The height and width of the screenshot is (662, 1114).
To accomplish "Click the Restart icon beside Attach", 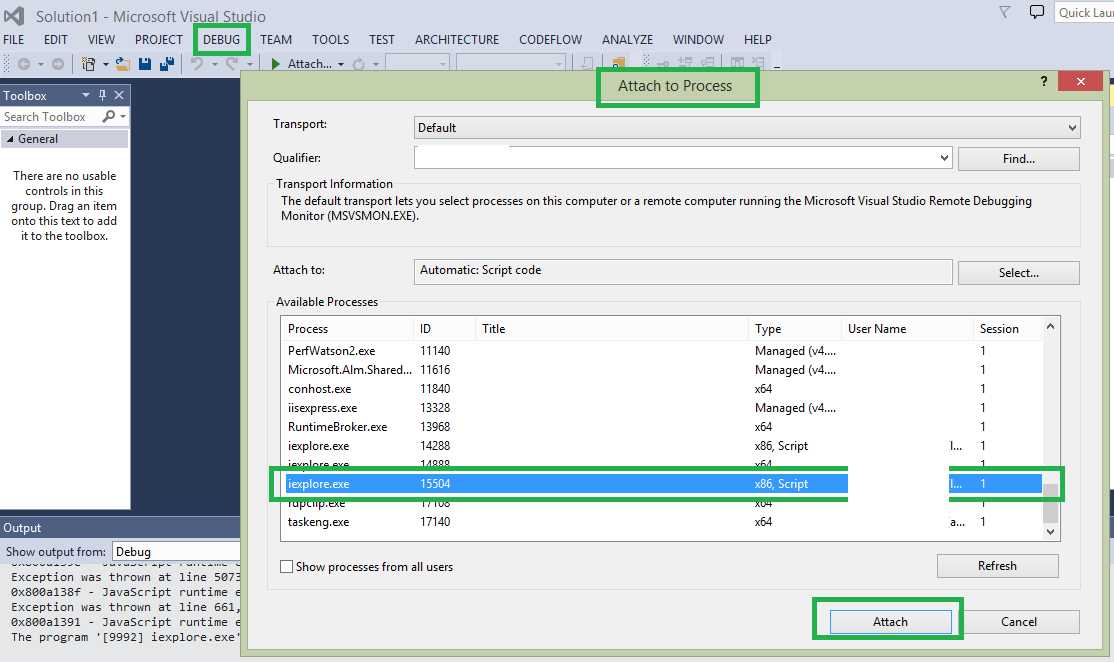I will 359,64.
